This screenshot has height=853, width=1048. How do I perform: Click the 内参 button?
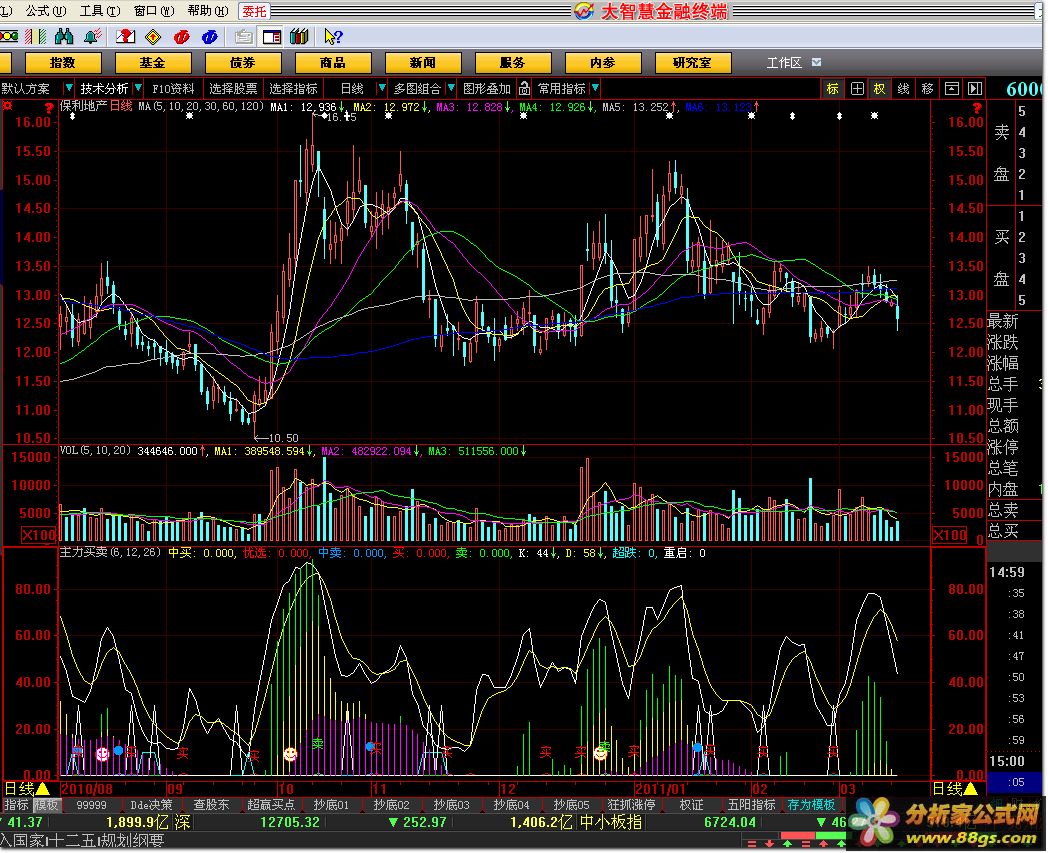point(603,63)
